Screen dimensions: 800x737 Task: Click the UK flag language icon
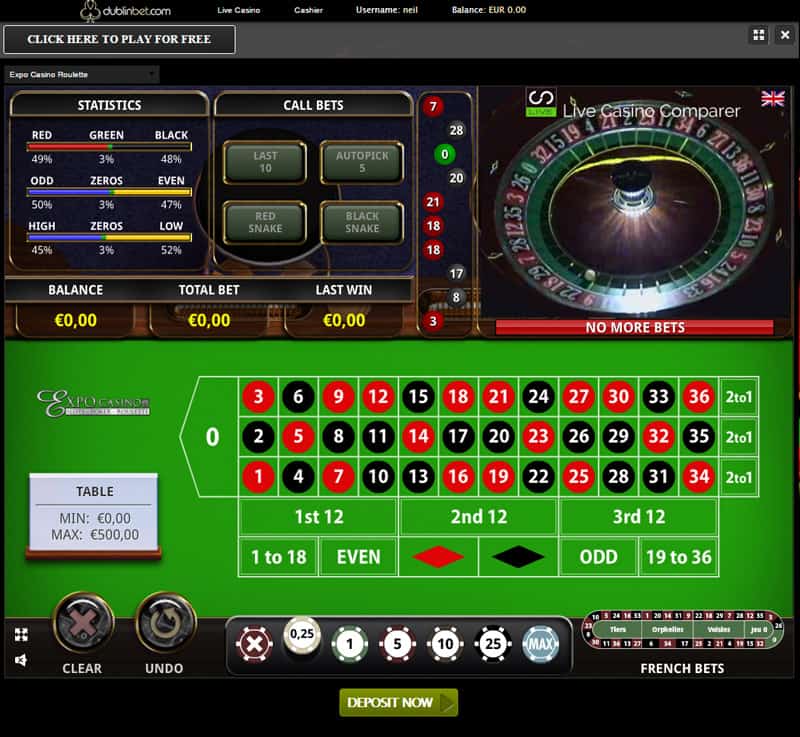point(772,98)
